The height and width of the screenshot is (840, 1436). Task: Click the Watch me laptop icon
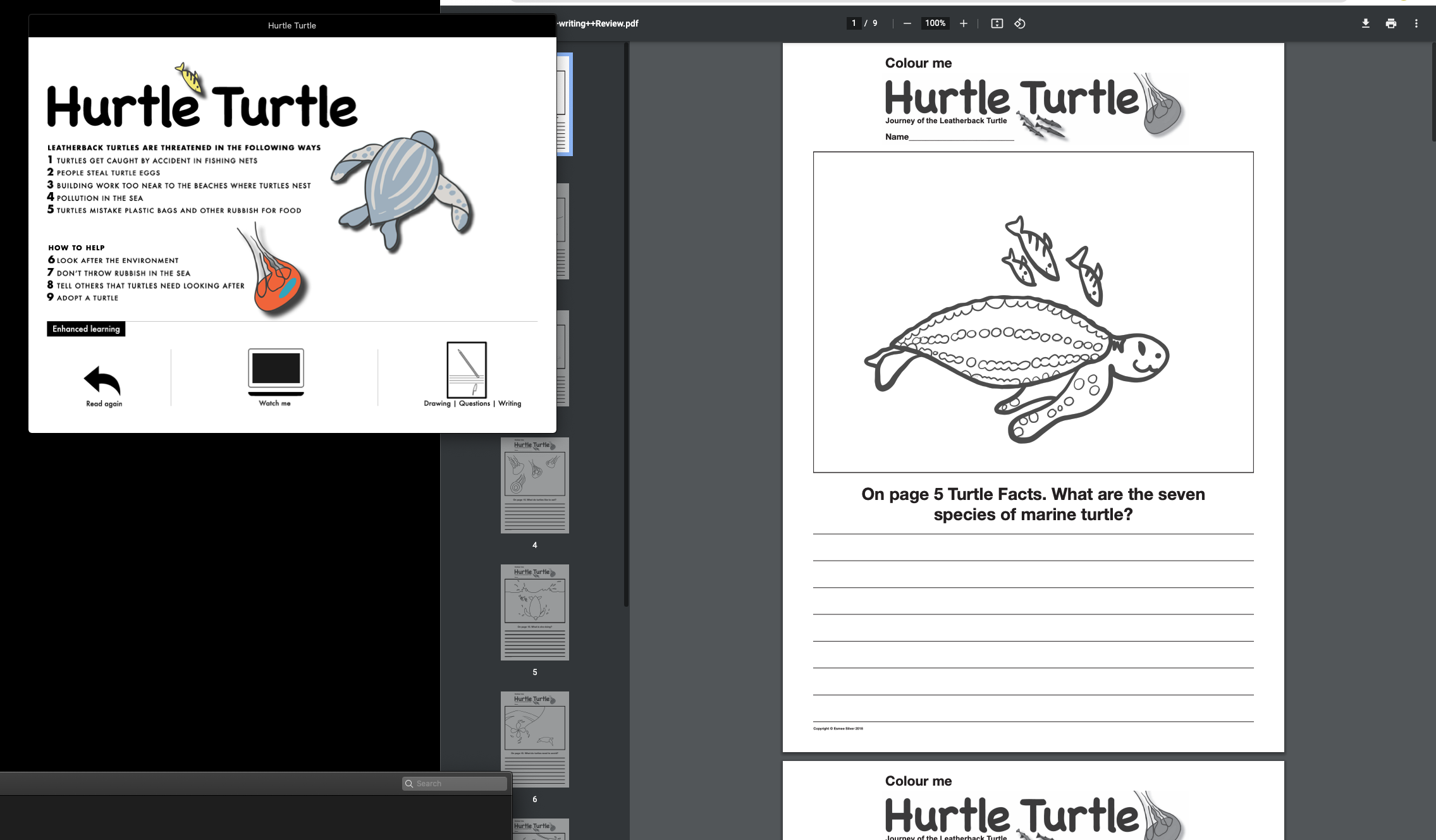click(276, 372)
